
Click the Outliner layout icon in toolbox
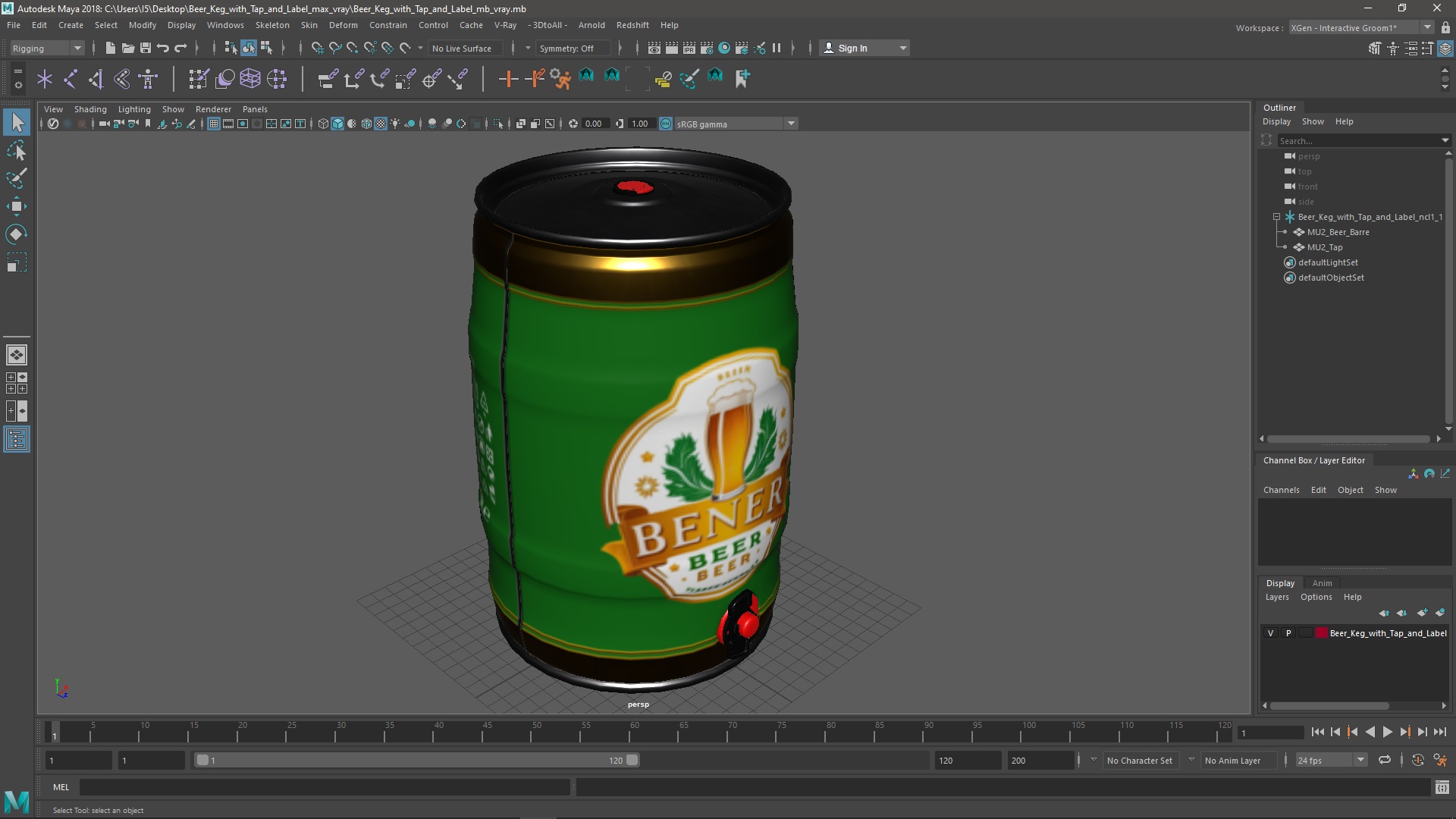tap(17, 440)
